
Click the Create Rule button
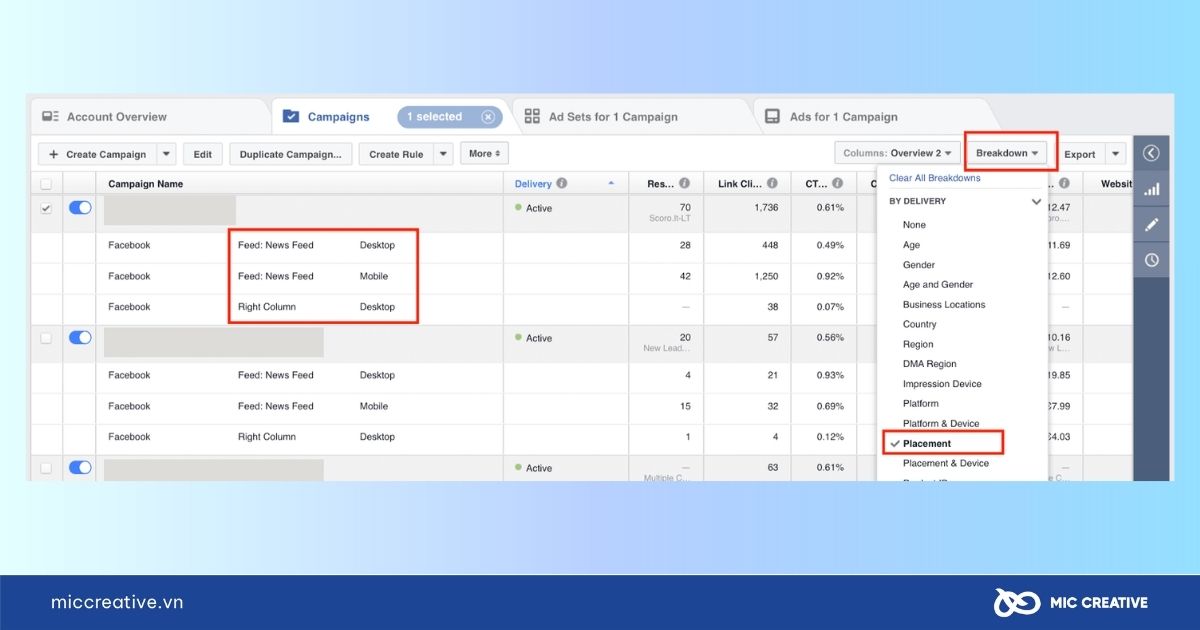point(396,154)
